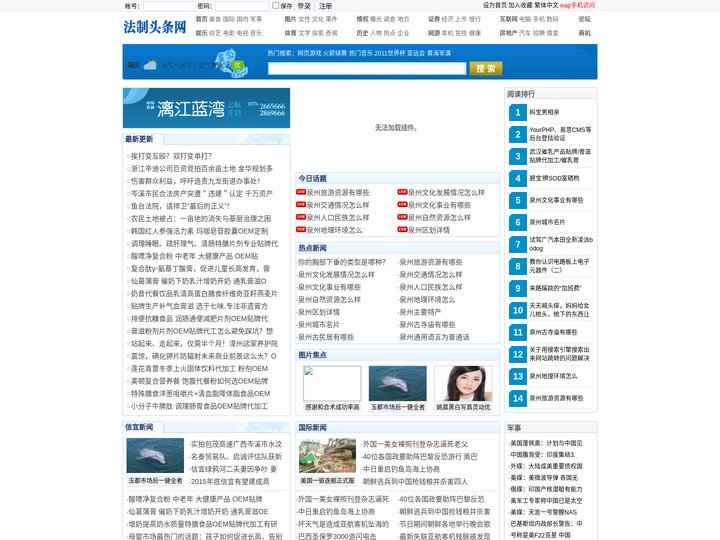This screenshot has height=540, width=720.
Task: Click rank number 7 badge in 阅读排行
Action: 518,244
